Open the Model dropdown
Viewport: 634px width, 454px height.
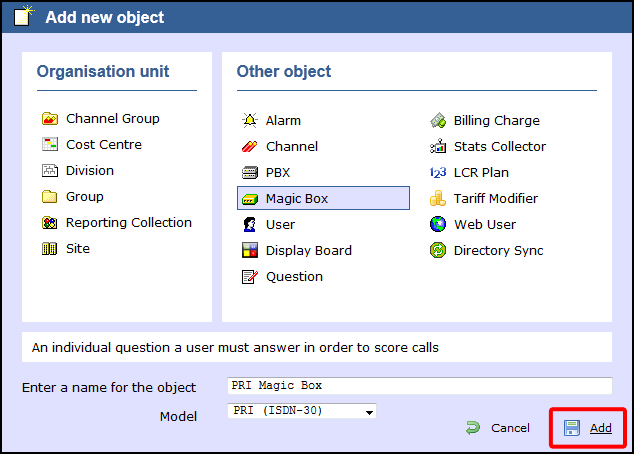tap(302, 411)
